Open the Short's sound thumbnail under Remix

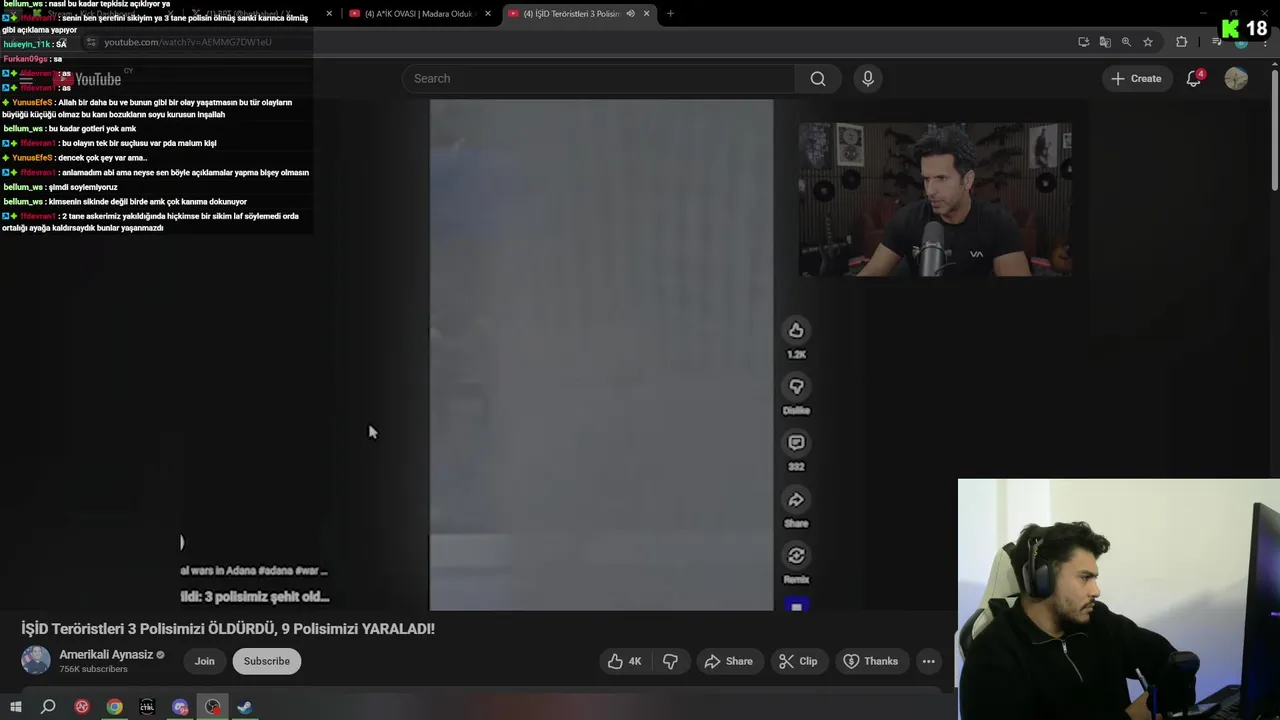point(796,605)
